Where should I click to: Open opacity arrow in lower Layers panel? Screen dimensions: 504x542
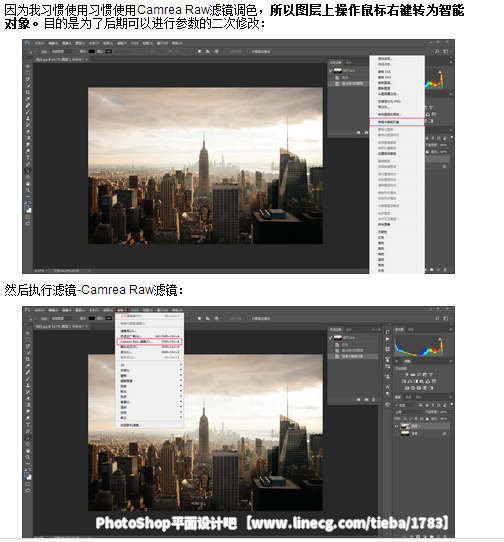[x=451, y=412]
